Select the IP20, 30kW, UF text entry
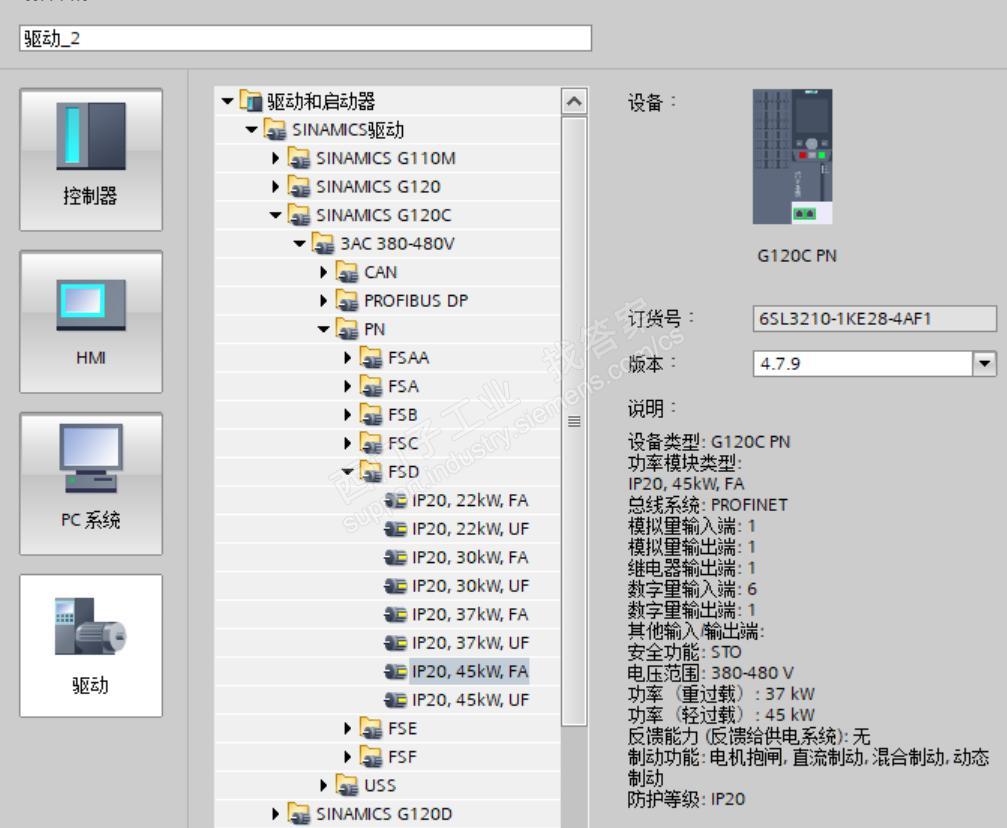Screen dimensions: 1007x828 point(470,586)
